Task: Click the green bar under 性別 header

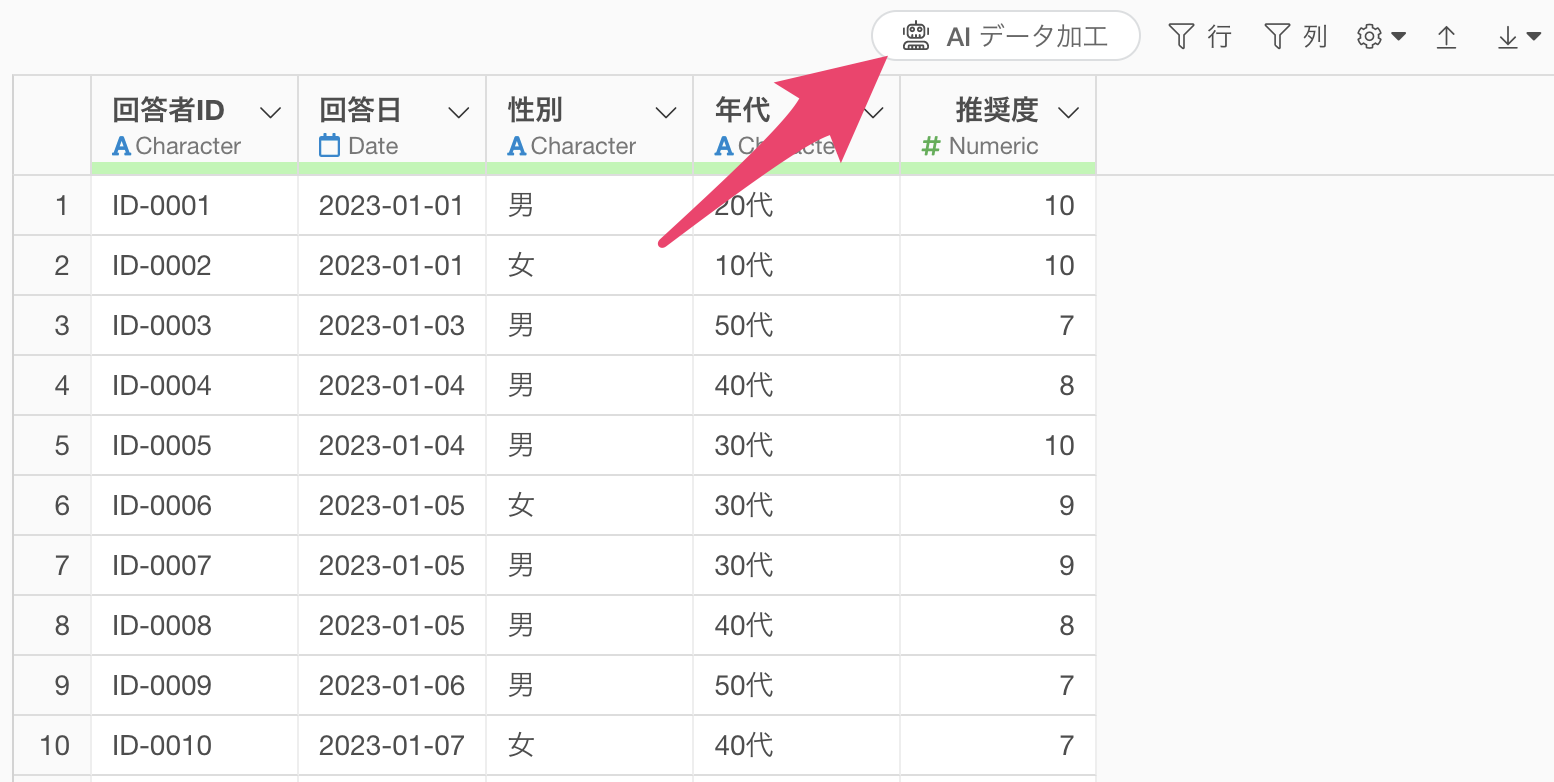Action: 589,168
